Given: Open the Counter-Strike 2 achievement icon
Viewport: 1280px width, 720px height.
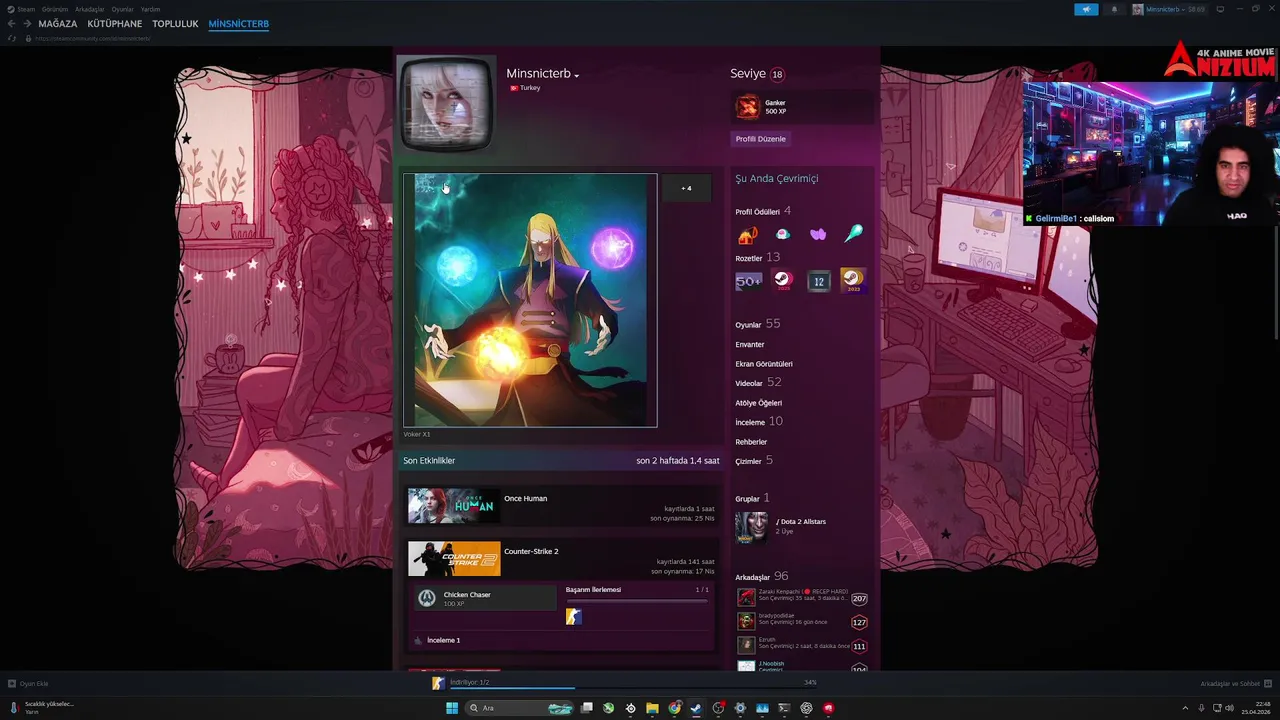Looking at the screenshot, I should tap(573, 617).
